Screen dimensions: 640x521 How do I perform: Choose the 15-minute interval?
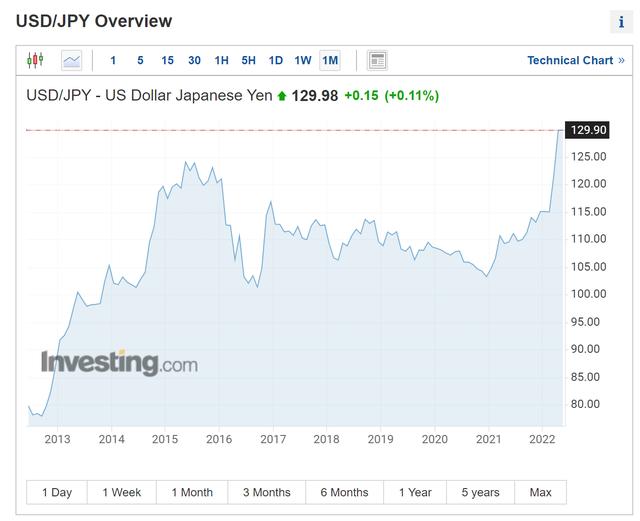[167, 60]
